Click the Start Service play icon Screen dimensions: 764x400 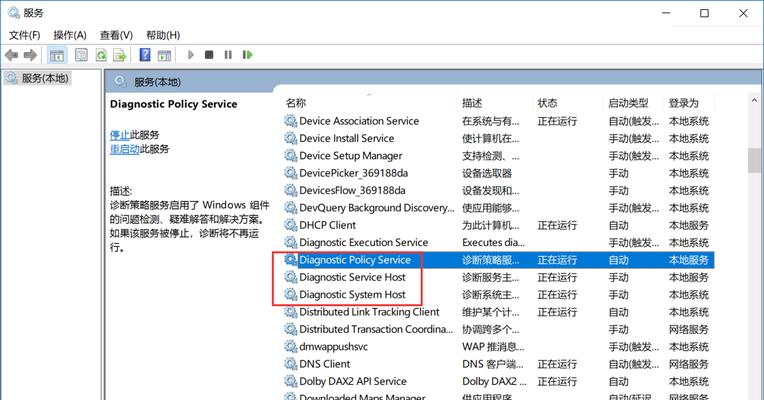click(191, 55)
